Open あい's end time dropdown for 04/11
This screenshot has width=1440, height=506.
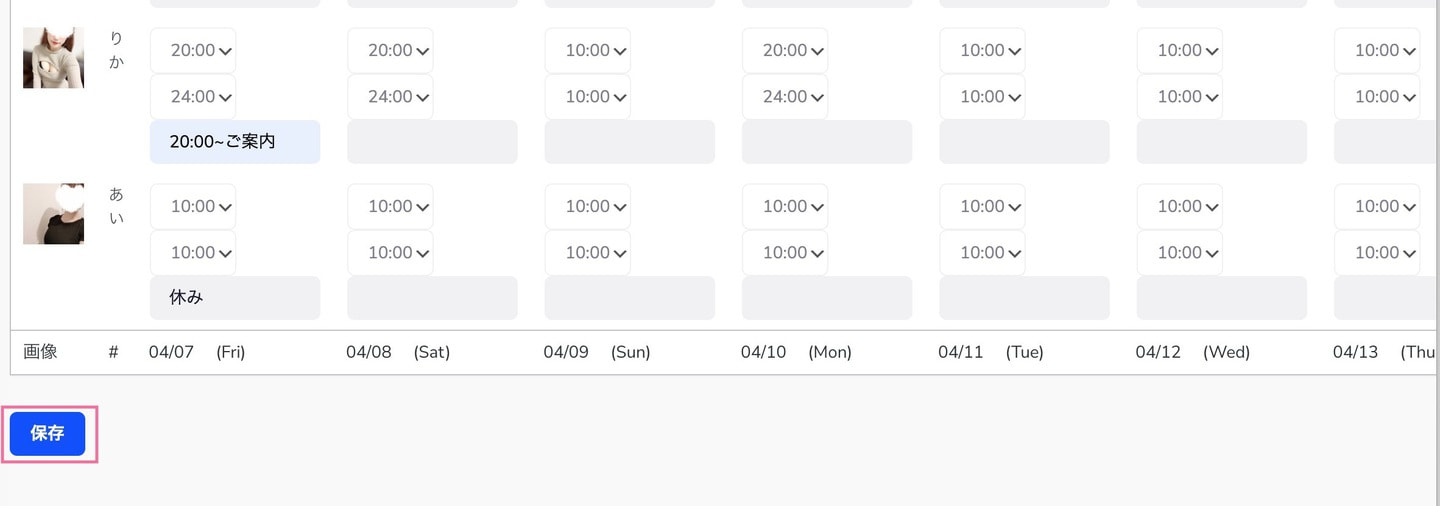[982, 253]
